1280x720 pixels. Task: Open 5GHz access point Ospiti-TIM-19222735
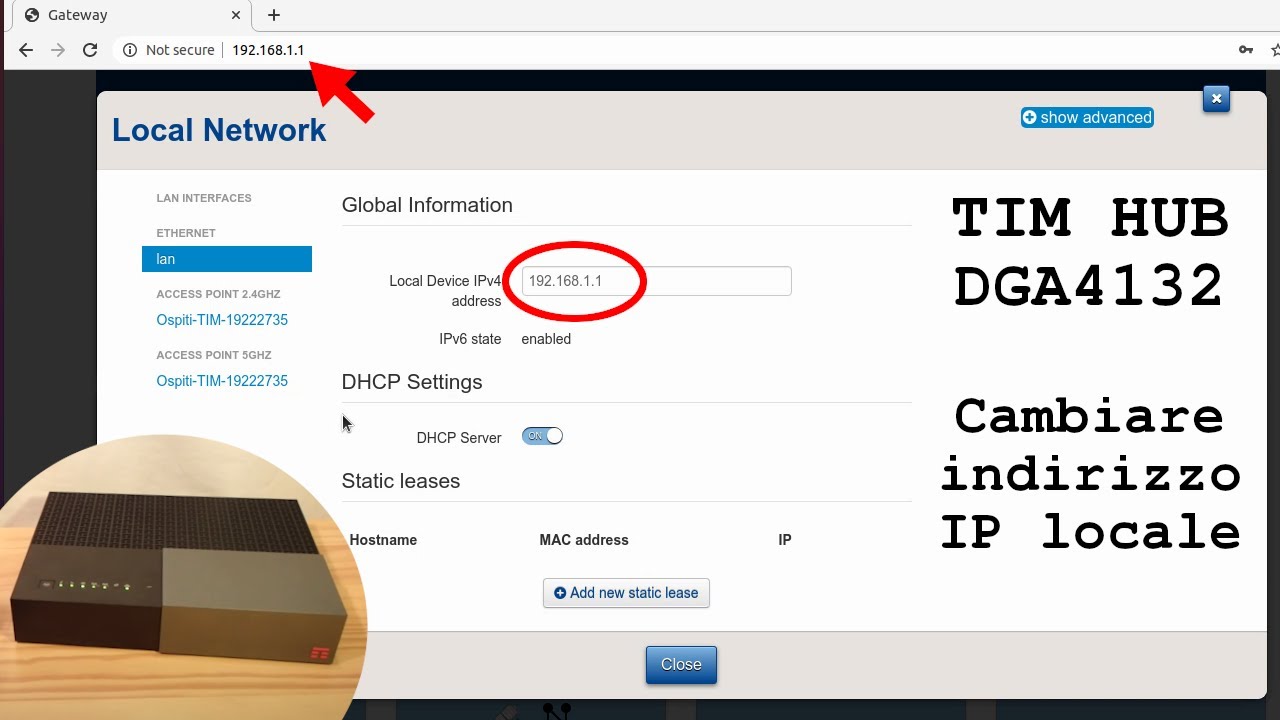[x=222, y=381]
